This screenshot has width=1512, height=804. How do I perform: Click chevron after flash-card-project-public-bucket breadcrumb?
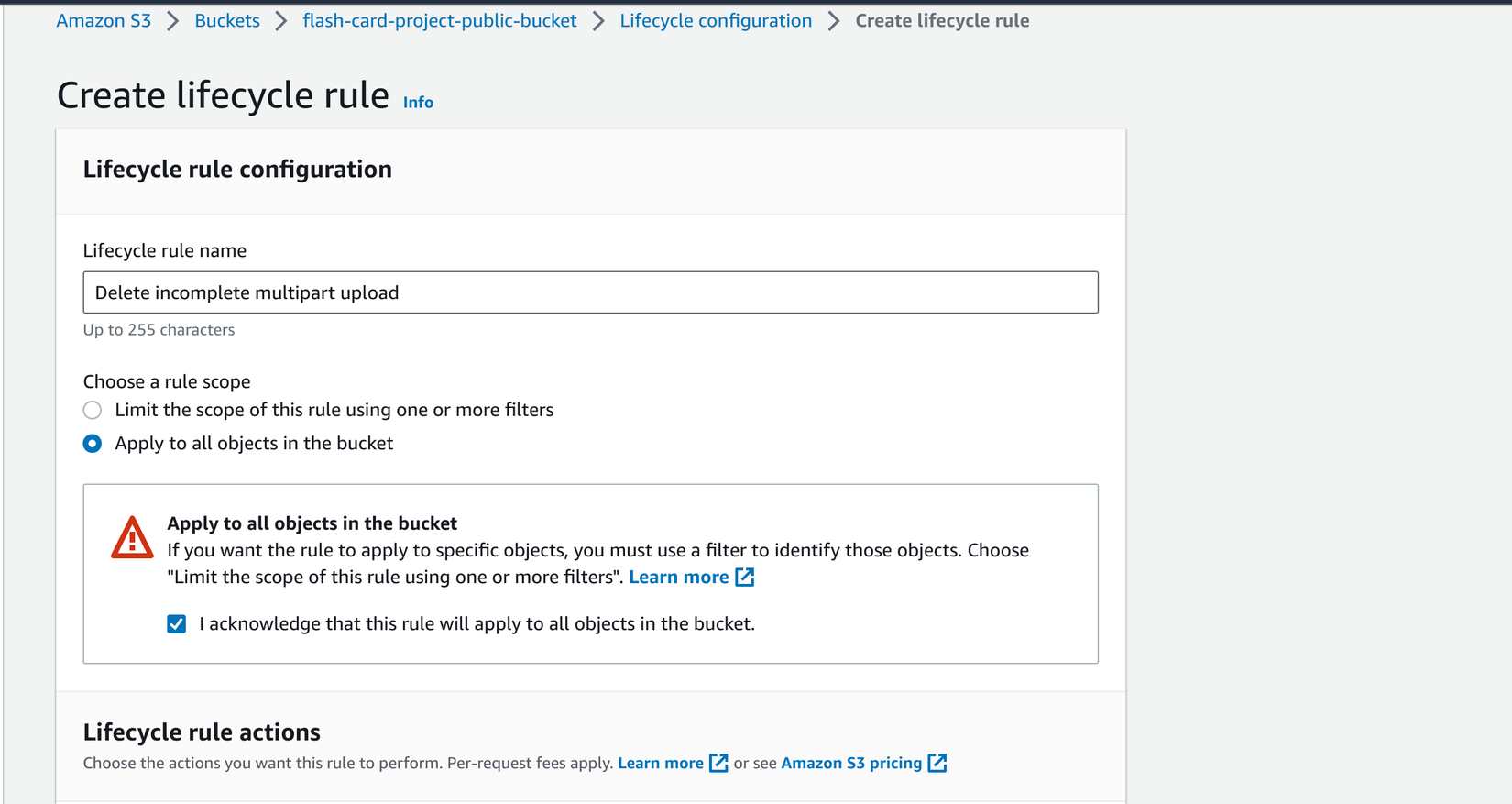[x=598, y=21]
